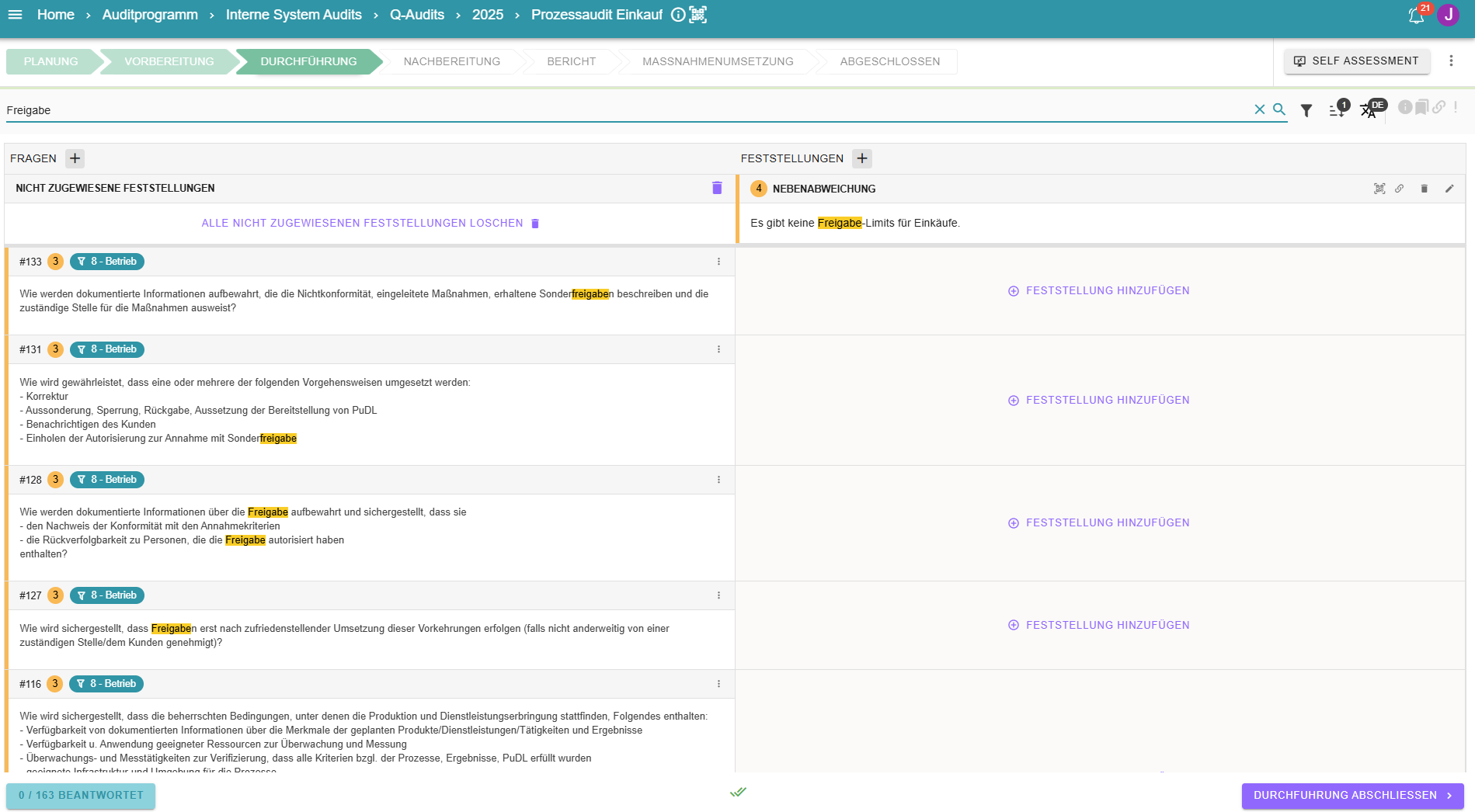Open the sort order options icon
This screenshot has width=1475, height=812.
[x=1337, y=111]
